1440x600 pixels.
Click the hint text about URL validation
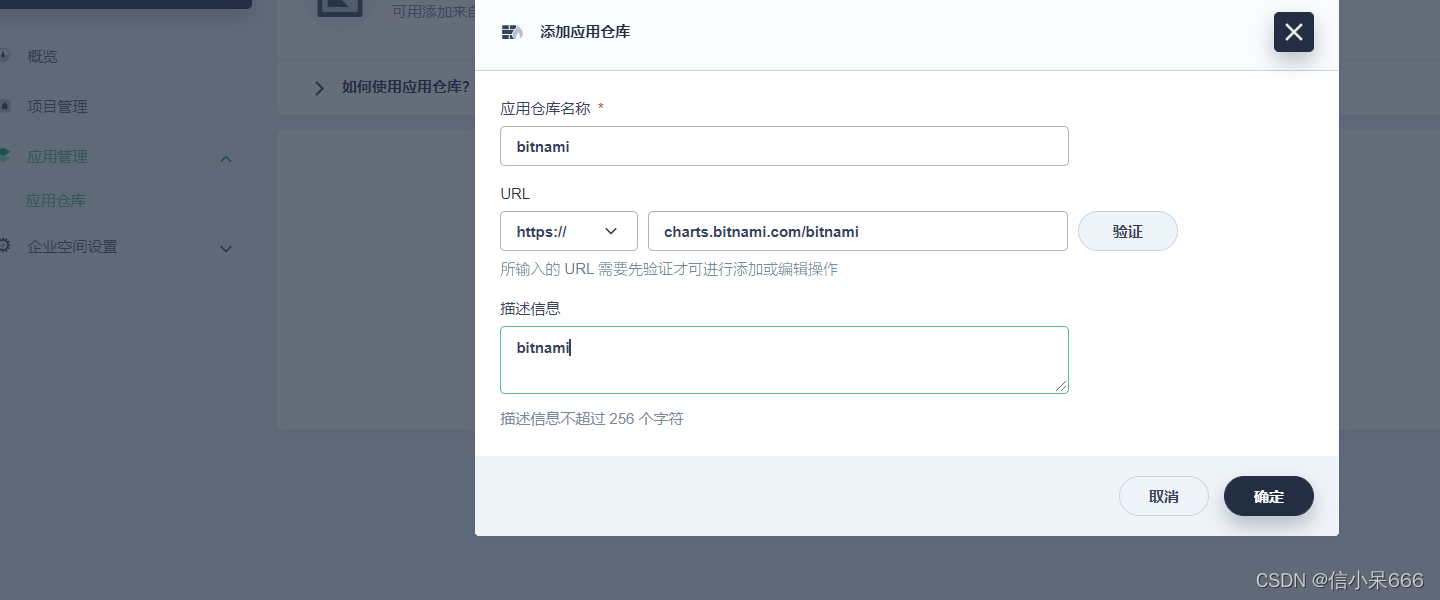point(669,269)
